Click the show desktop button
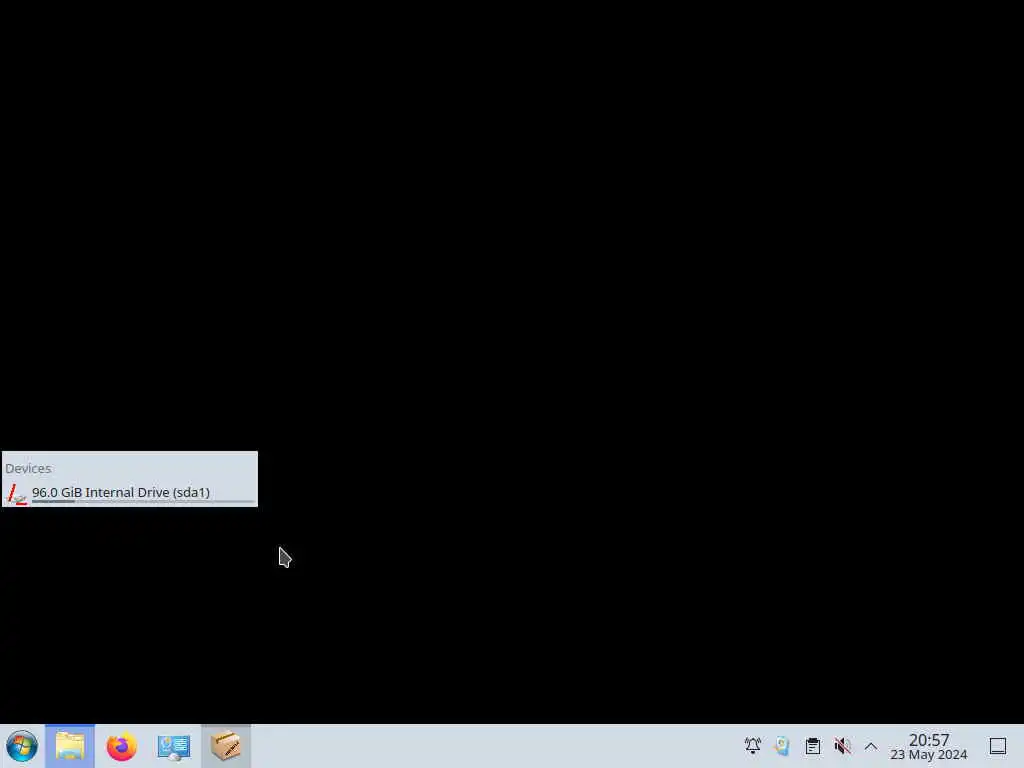 (x=998, y=746)
